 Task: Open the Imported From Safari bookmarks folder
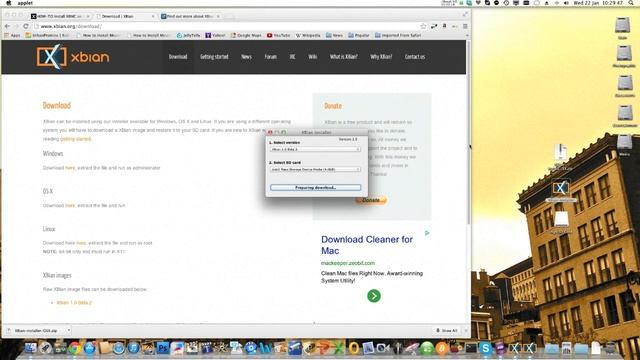398,36
